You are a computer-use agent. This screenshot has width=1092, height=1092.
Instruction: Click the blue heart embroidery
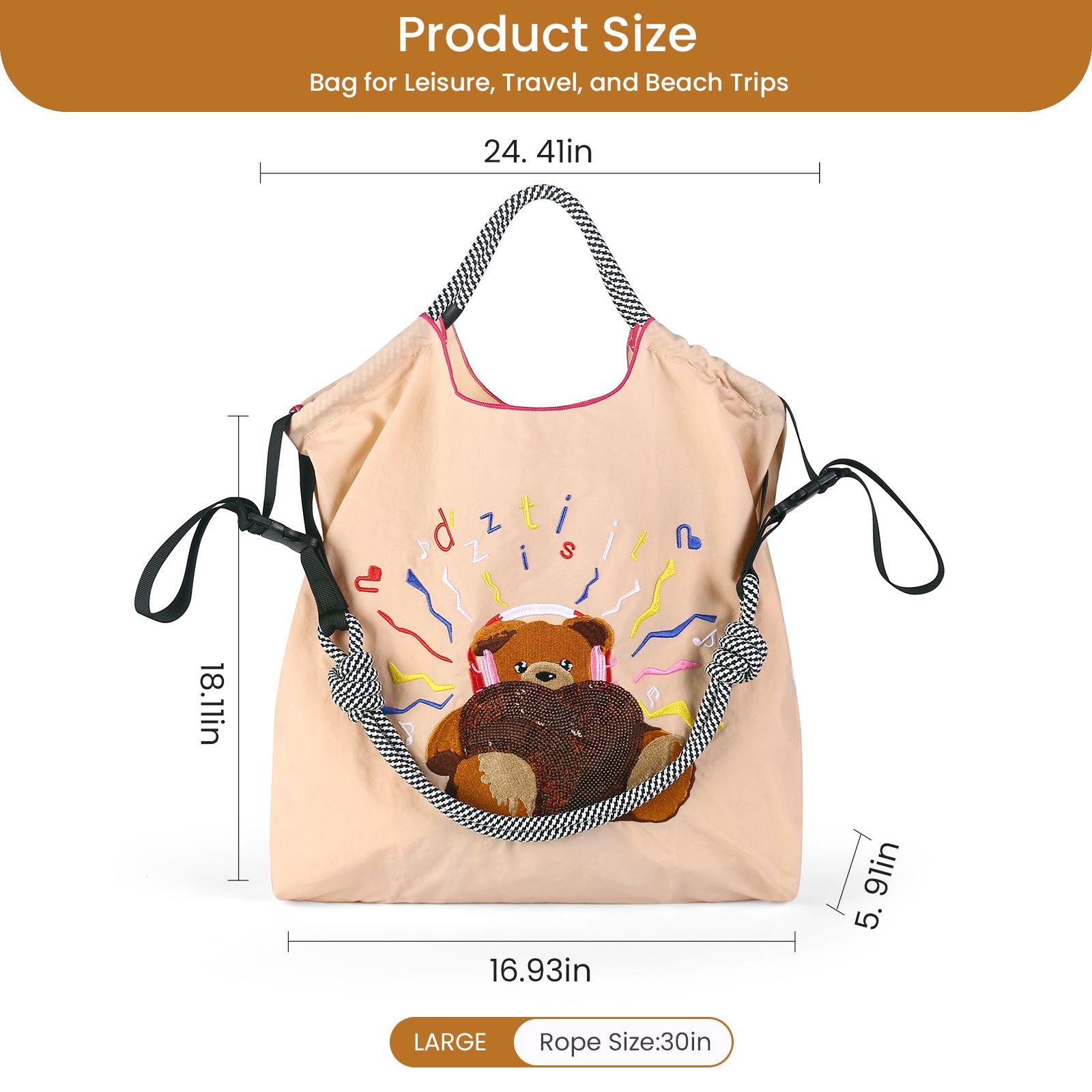click(x=689, y=536)
